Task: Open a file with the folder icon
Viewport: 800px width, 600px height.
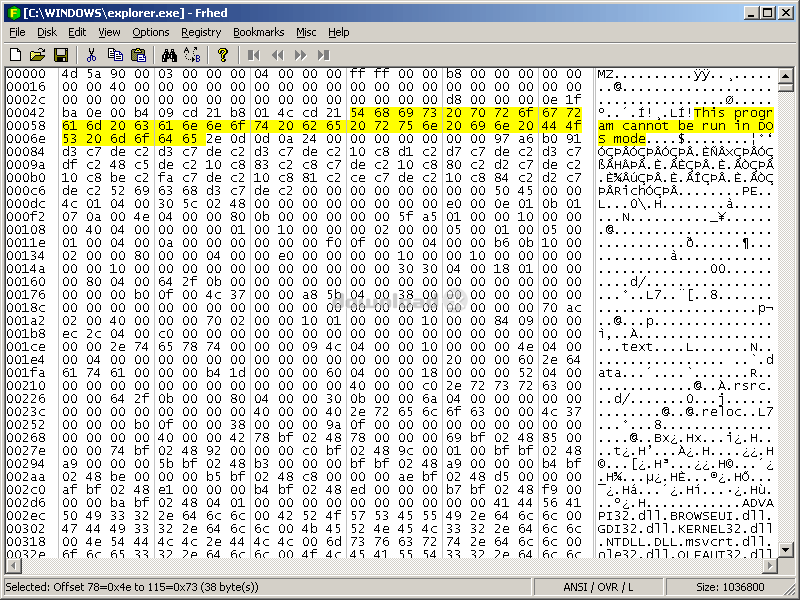Action: coord(37,55)
